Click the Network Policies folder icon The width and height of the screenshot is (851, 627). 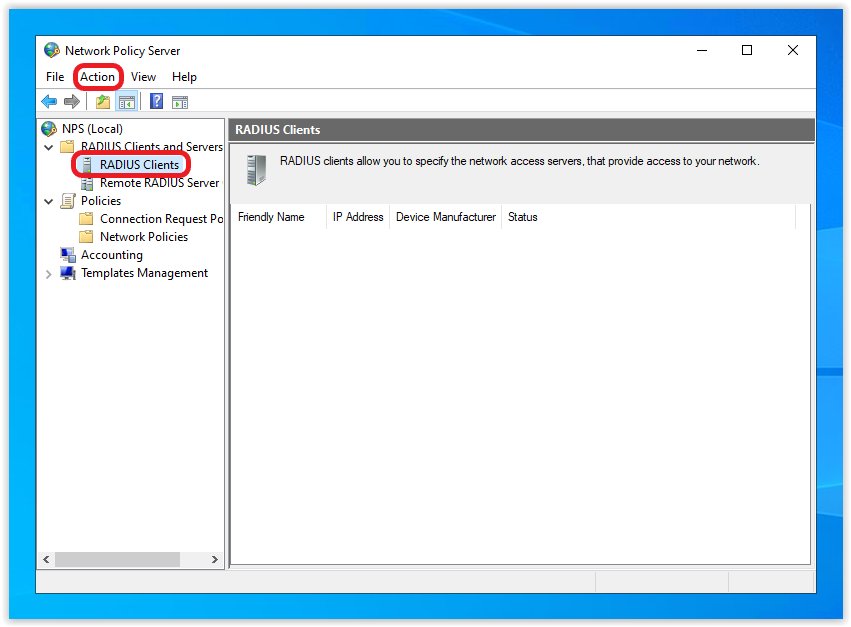click(x=86, y=237)
